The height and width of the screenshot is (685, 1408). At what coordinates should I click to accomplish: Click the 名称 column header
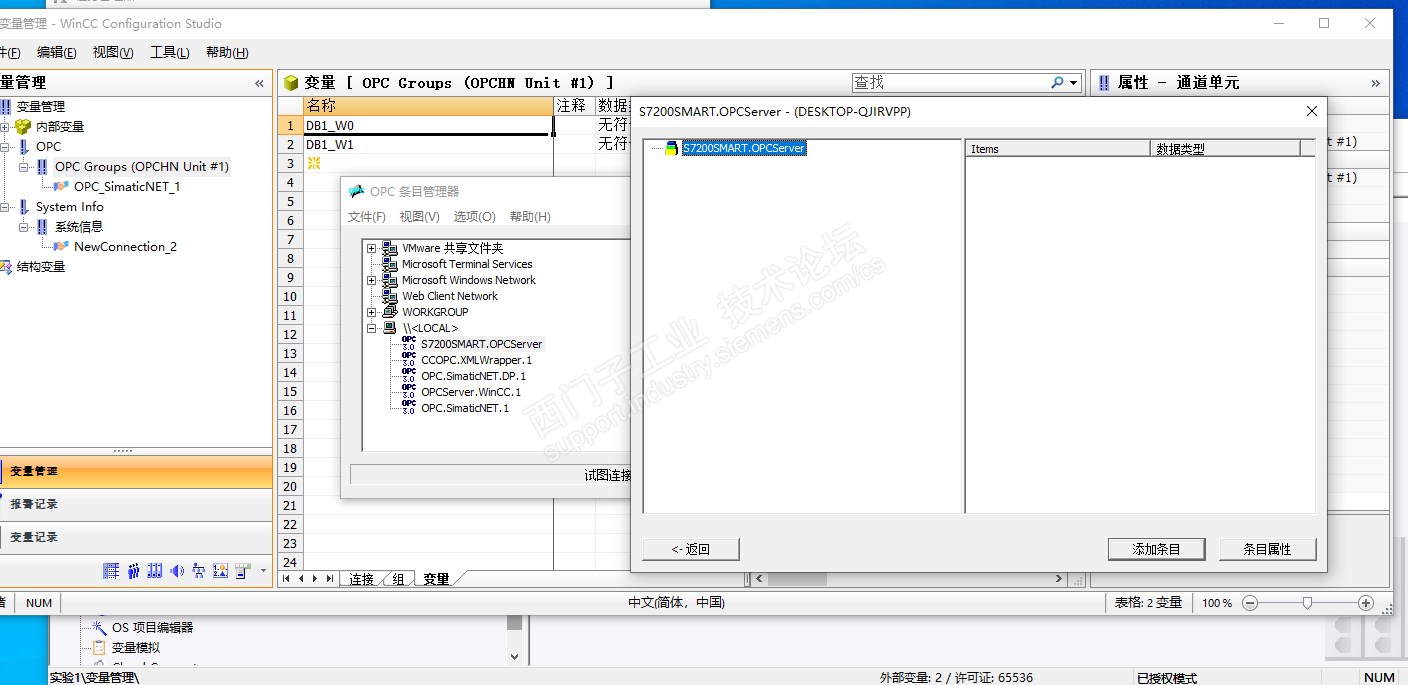coord(428,105)
